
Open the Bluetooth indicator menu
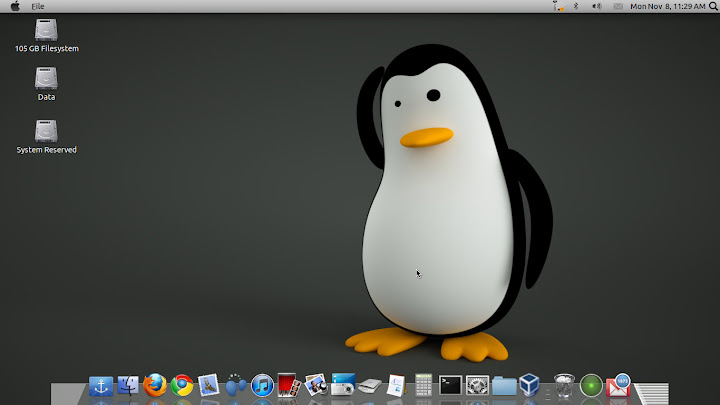[x=576, y=6]
